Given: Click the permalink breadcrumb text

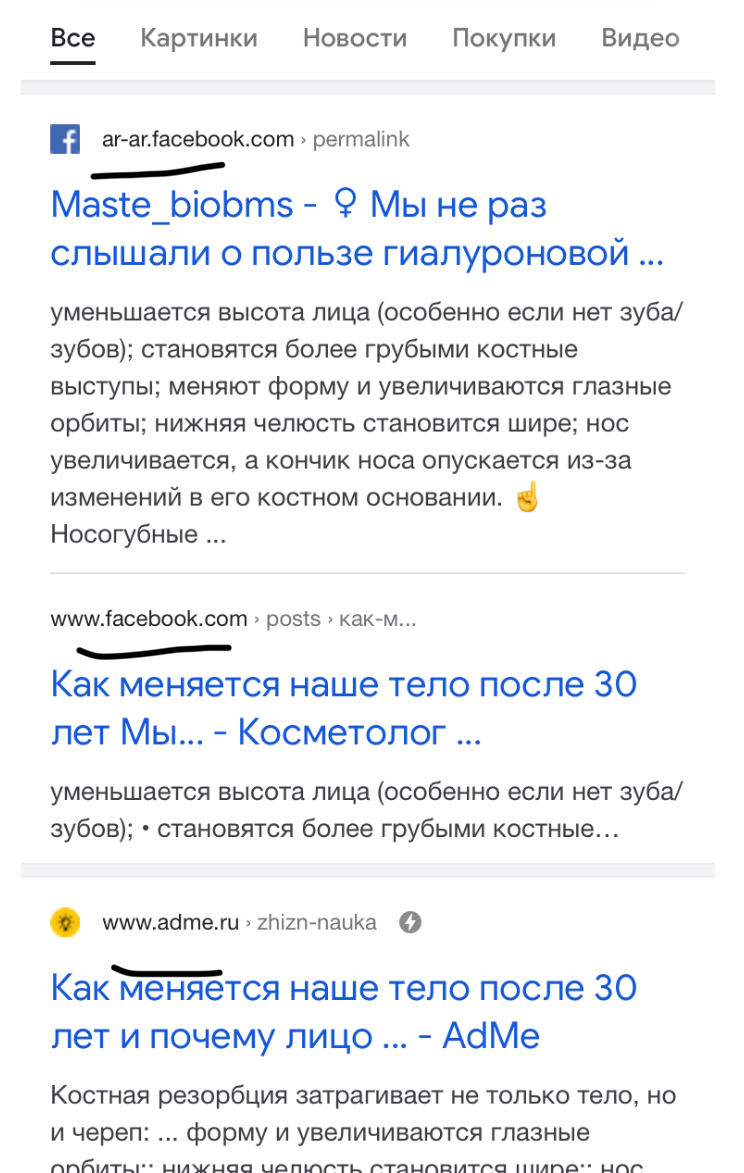Looking at the screenshot, I should [x=361, y=139].
